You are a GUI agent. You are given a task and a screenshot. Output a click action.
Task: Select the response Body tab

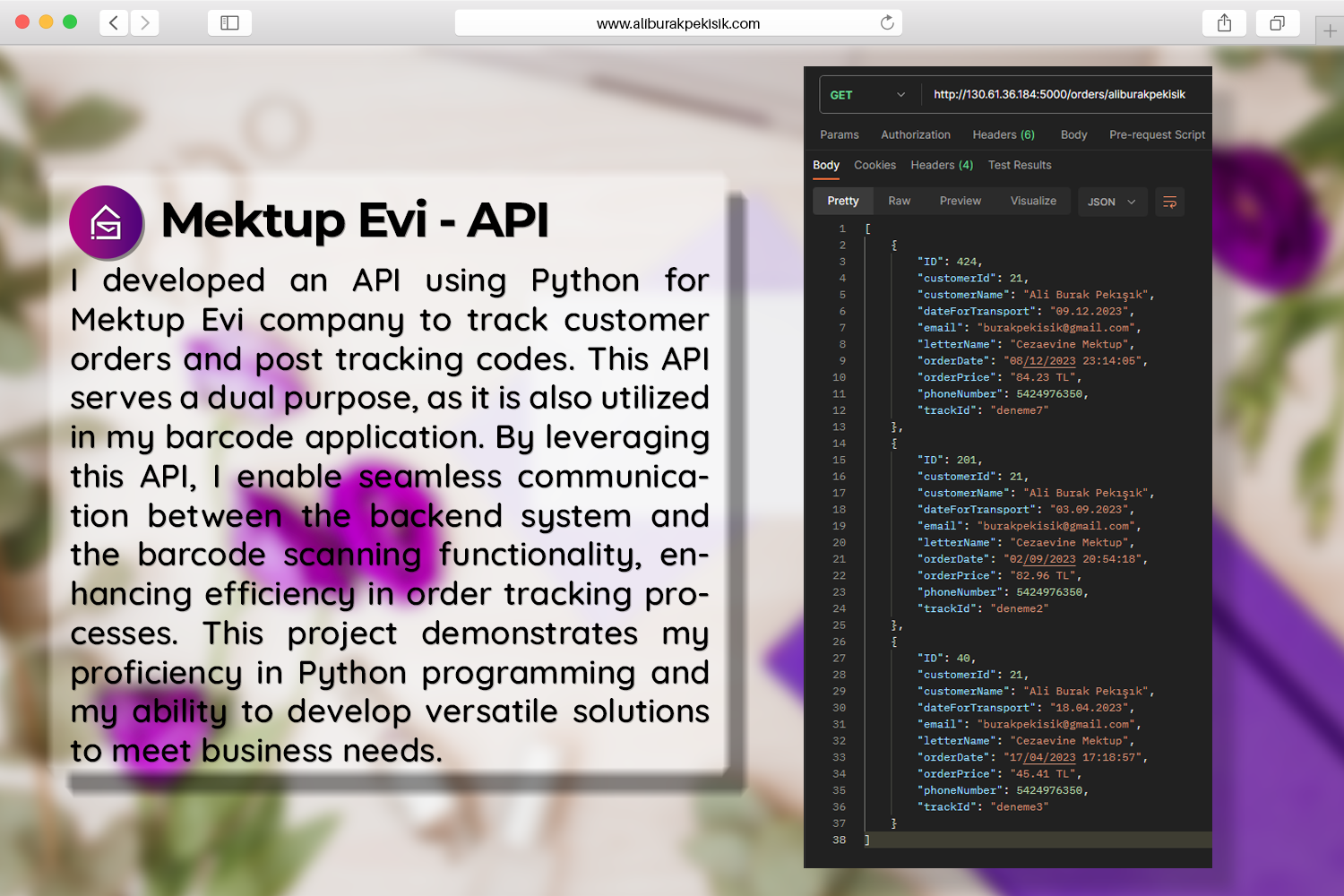[x=826, y=165]
